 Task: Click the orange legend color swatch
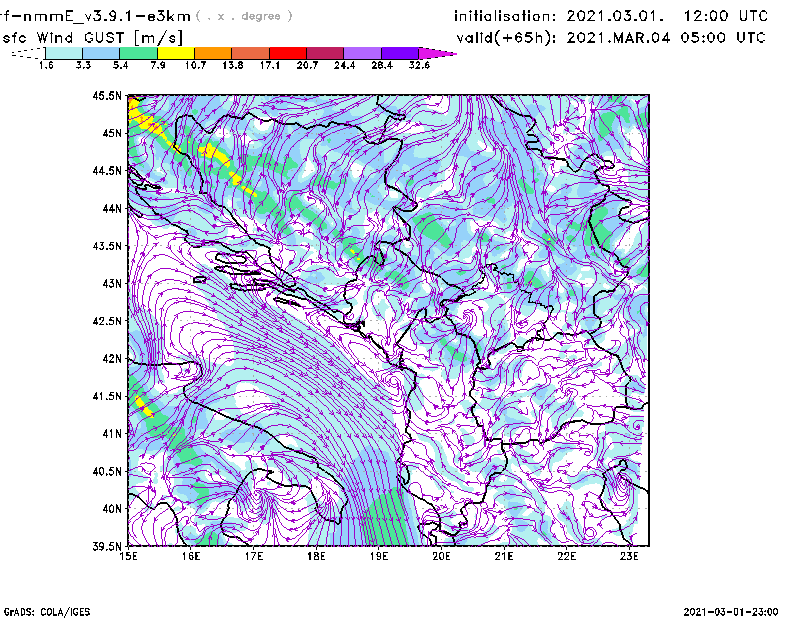[213, 53]
